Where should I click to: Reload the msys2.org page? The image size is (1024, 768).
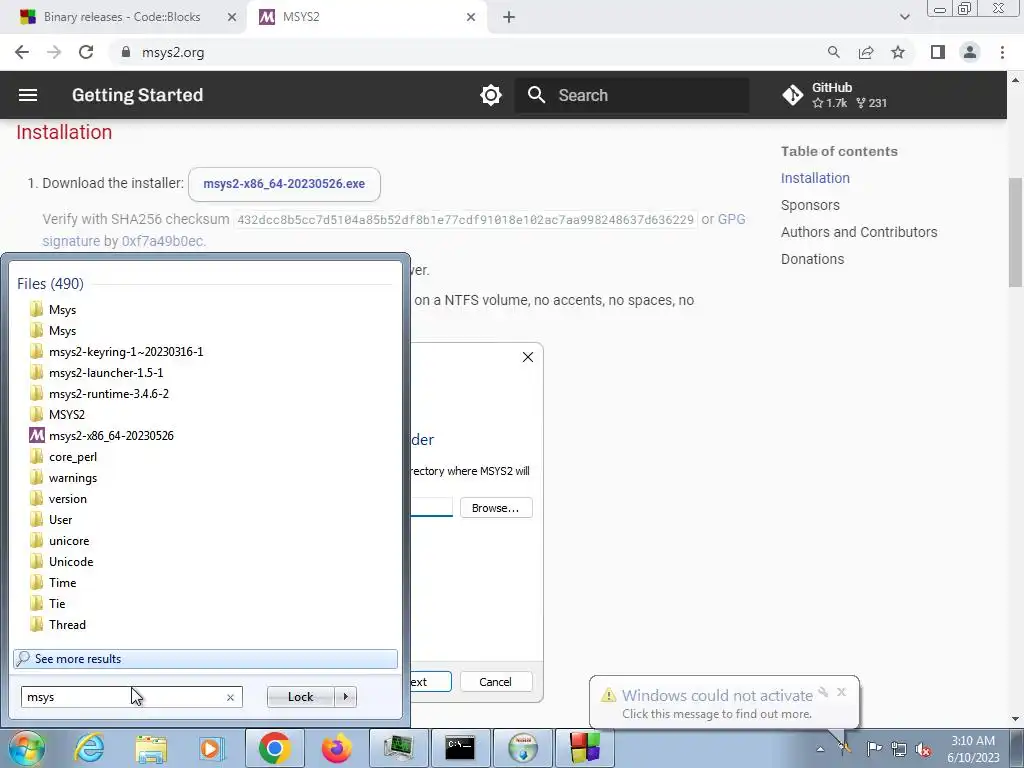point(86,52)
